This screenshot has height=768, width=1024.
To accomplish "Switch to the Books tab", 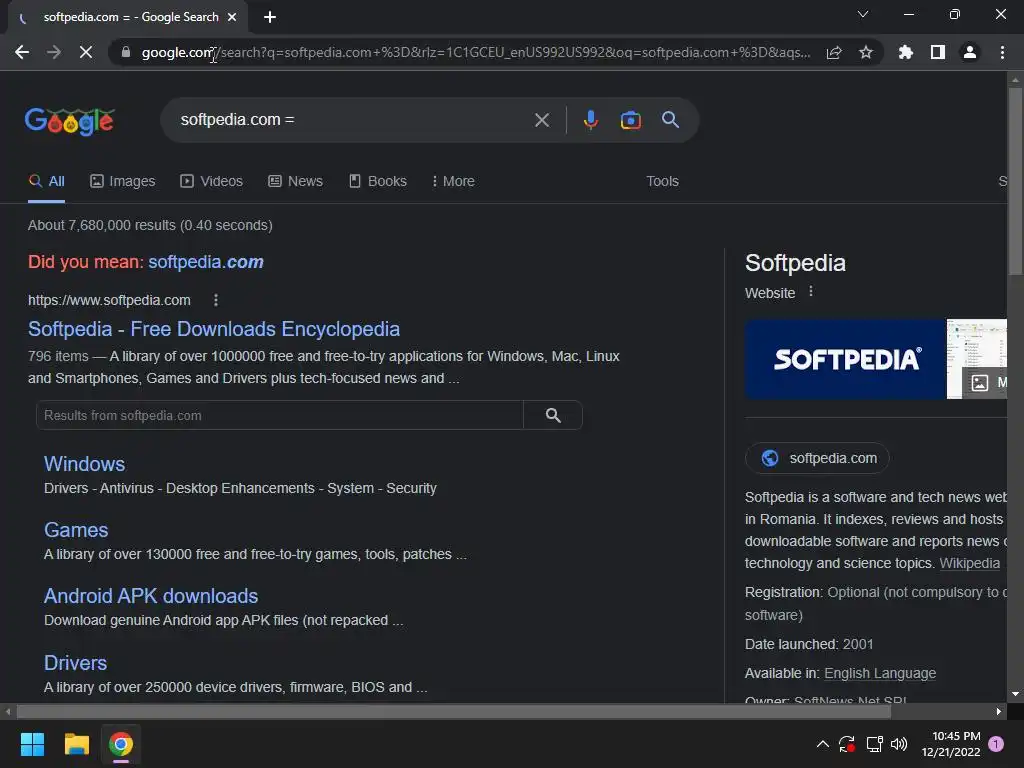I will tap(378, 182).
